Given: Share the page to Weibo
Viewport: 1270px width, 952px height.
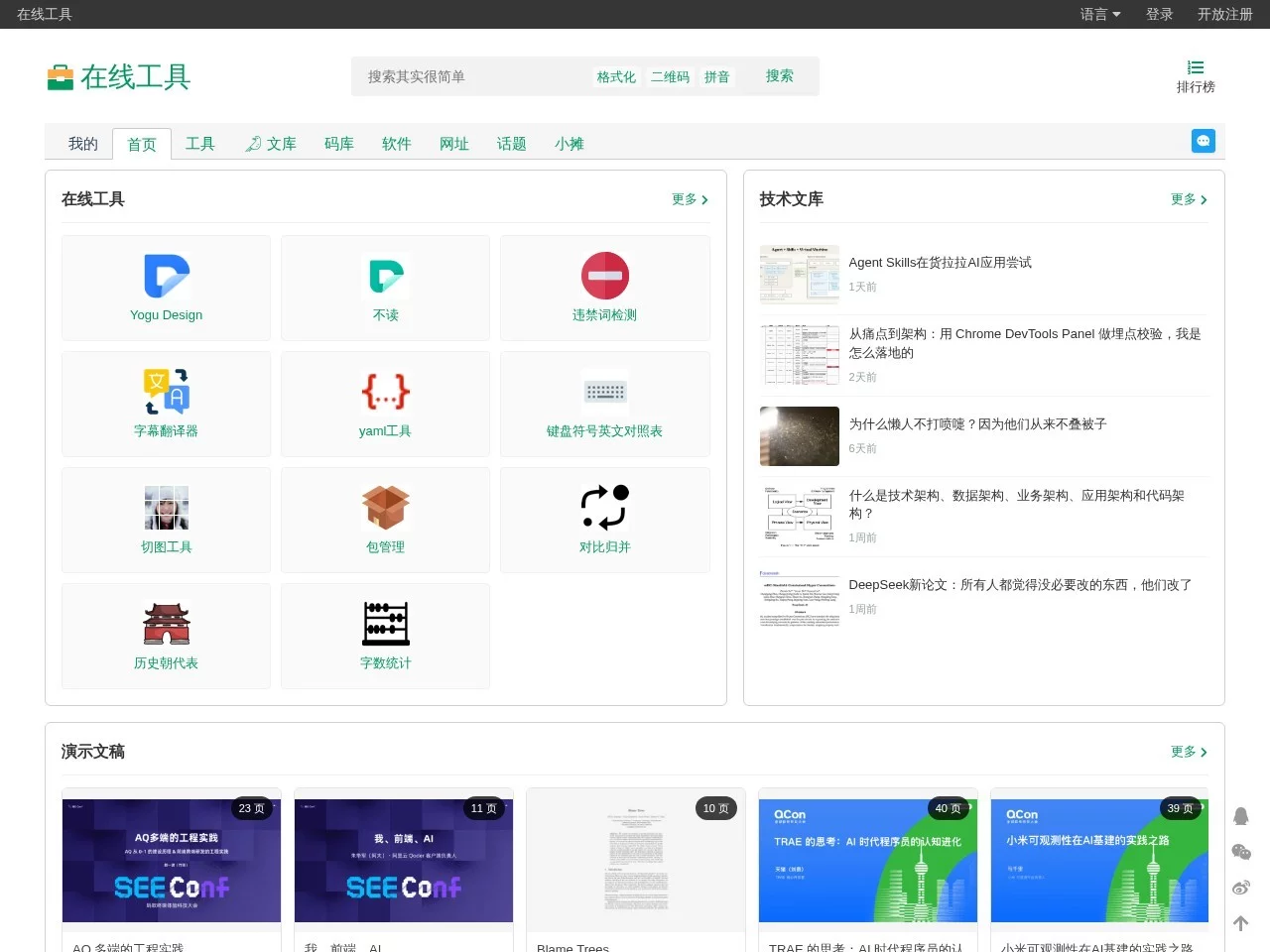Looking at the screenshot, I should coord(1240,888).
